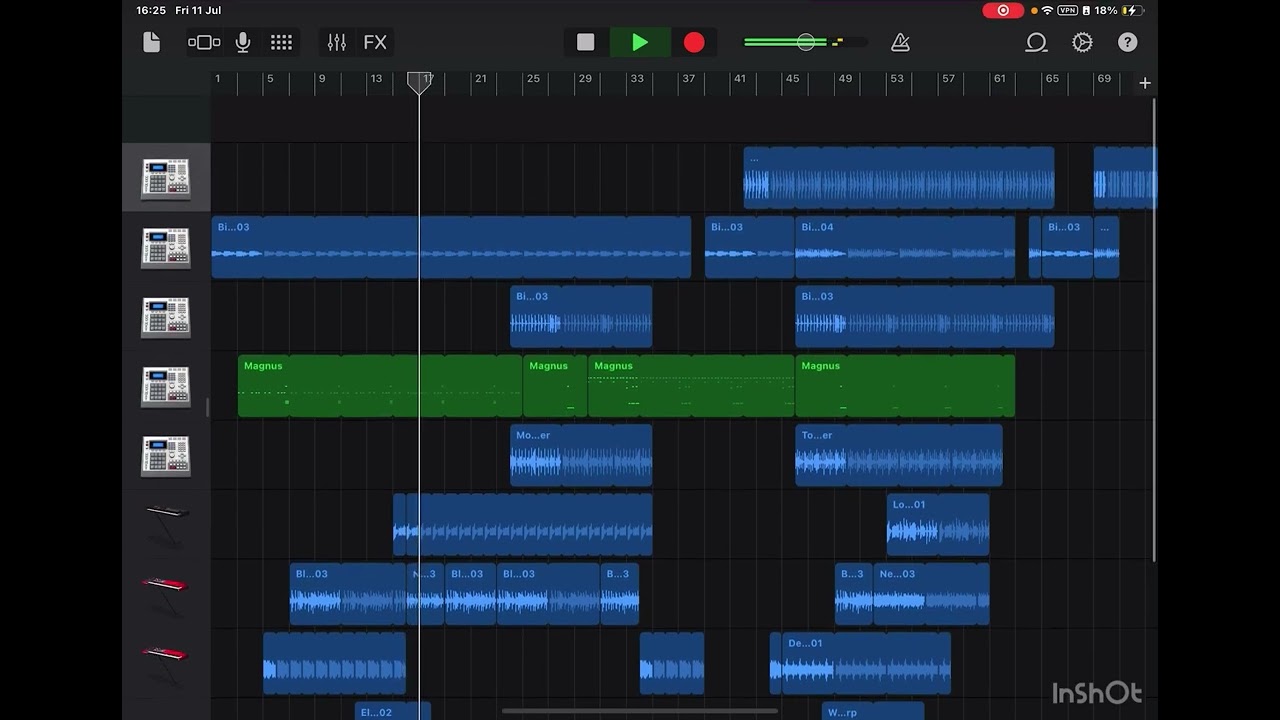Select the De...01 audio region
The width and height of the screenshot is (1280, 720).
[866, 663]
